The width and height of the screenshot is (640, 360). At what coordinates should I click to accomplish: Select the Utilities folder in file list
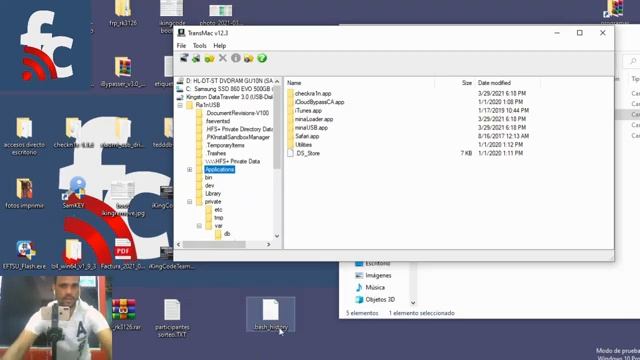point(303,145)
